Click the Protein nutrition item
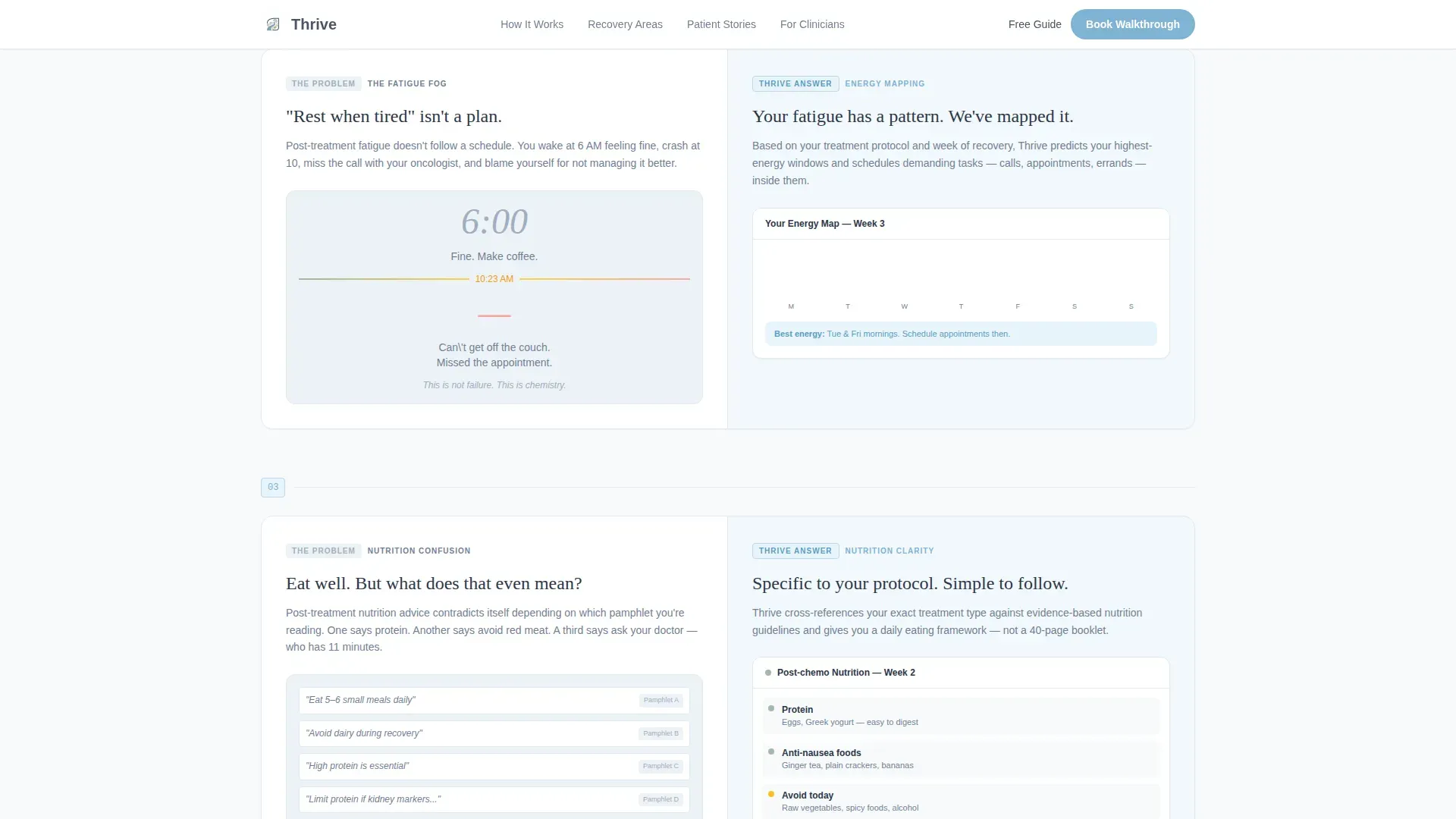Screen dimensions: 1456x819 tap(961, 716)
